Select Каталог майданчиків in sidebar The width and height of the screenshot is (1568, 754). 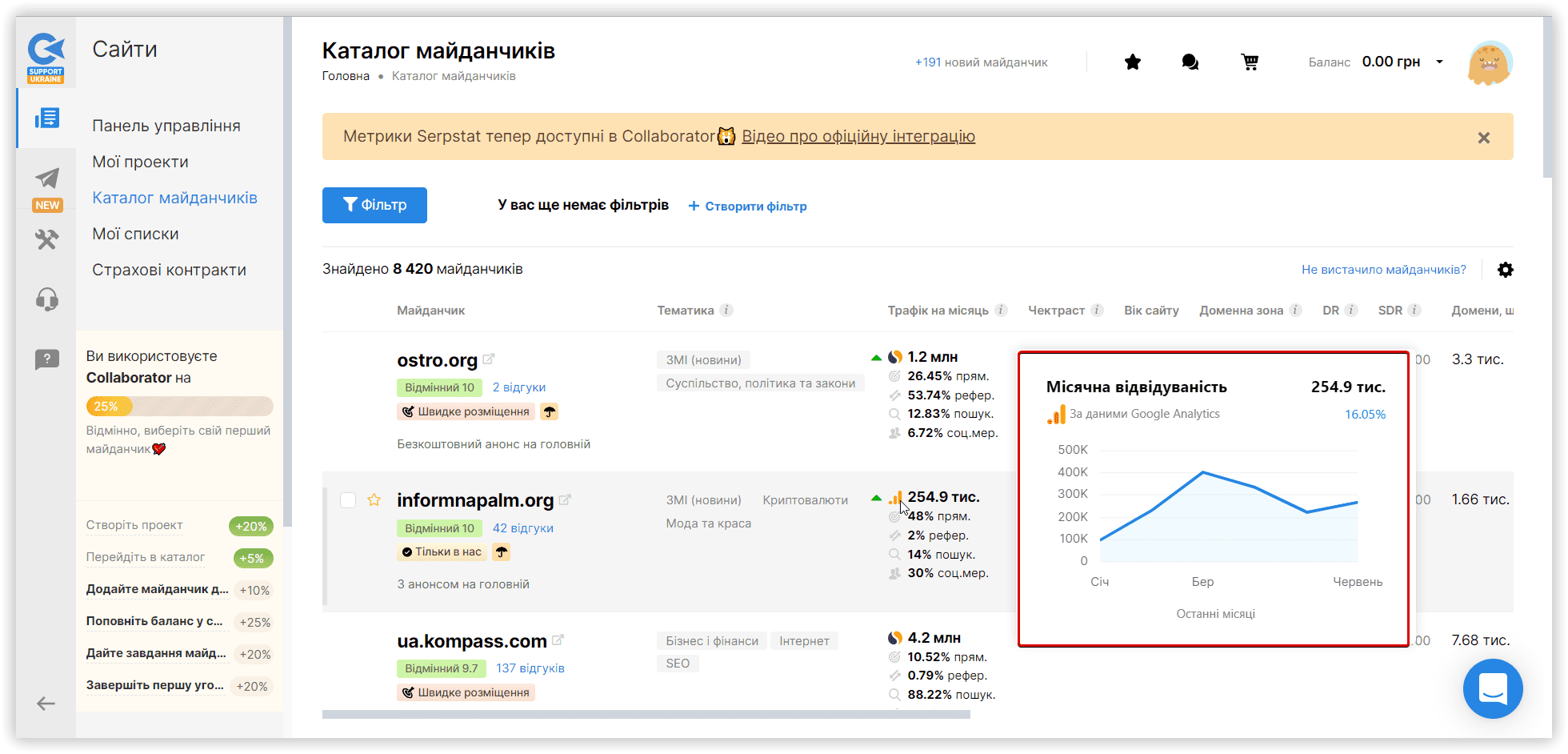(x=174, y=198)
